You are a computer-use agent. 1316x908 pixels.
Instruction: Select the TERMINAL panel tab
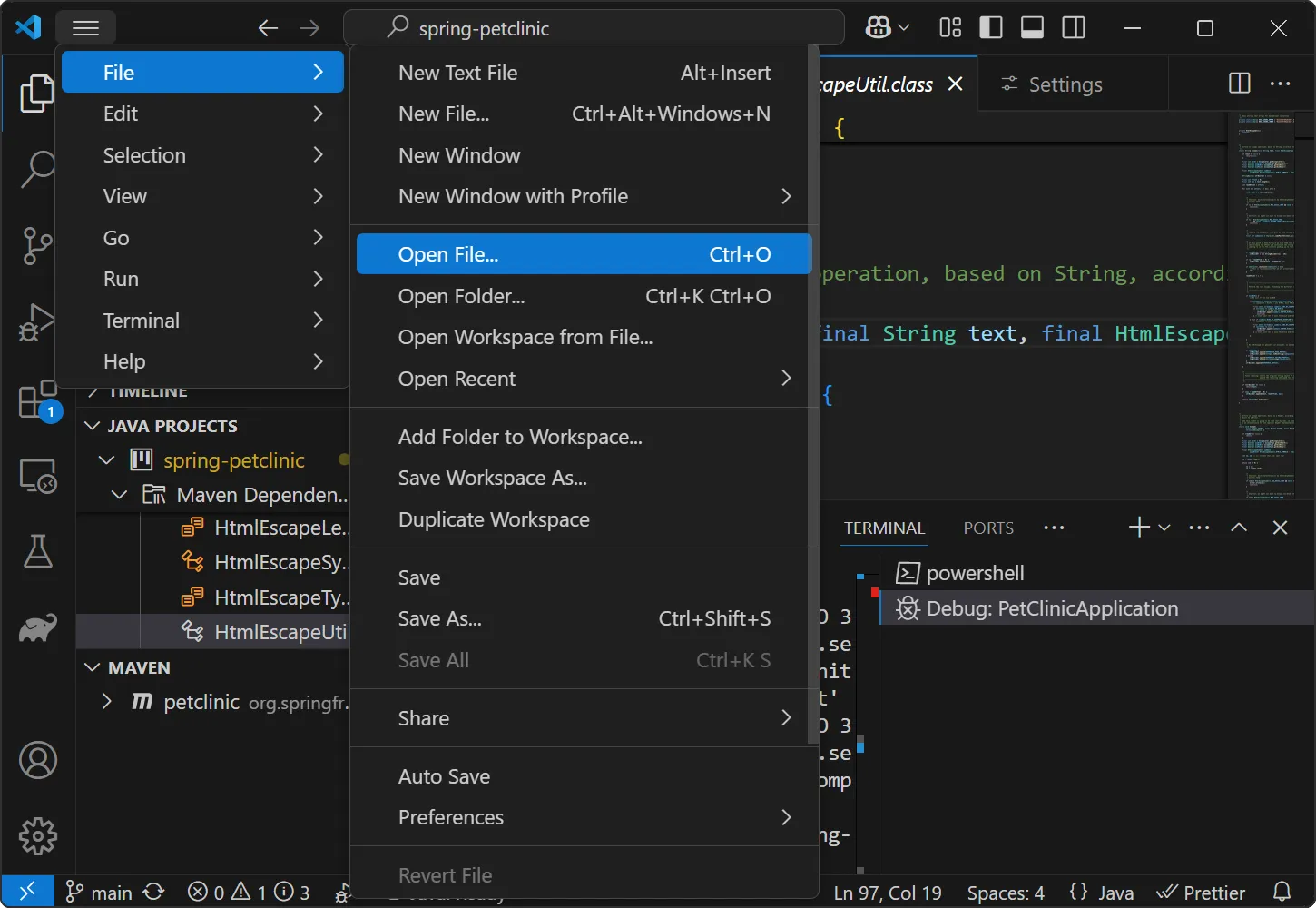point(884,528)
